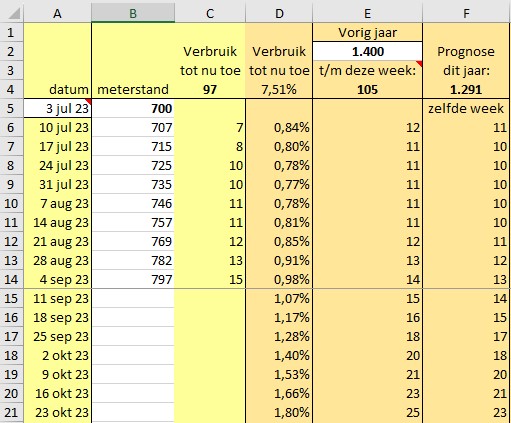This screenshot has height=423, width=511.
Task: Click empty meterstand cell for 11 sep 23
Action: tap(133, 298)
